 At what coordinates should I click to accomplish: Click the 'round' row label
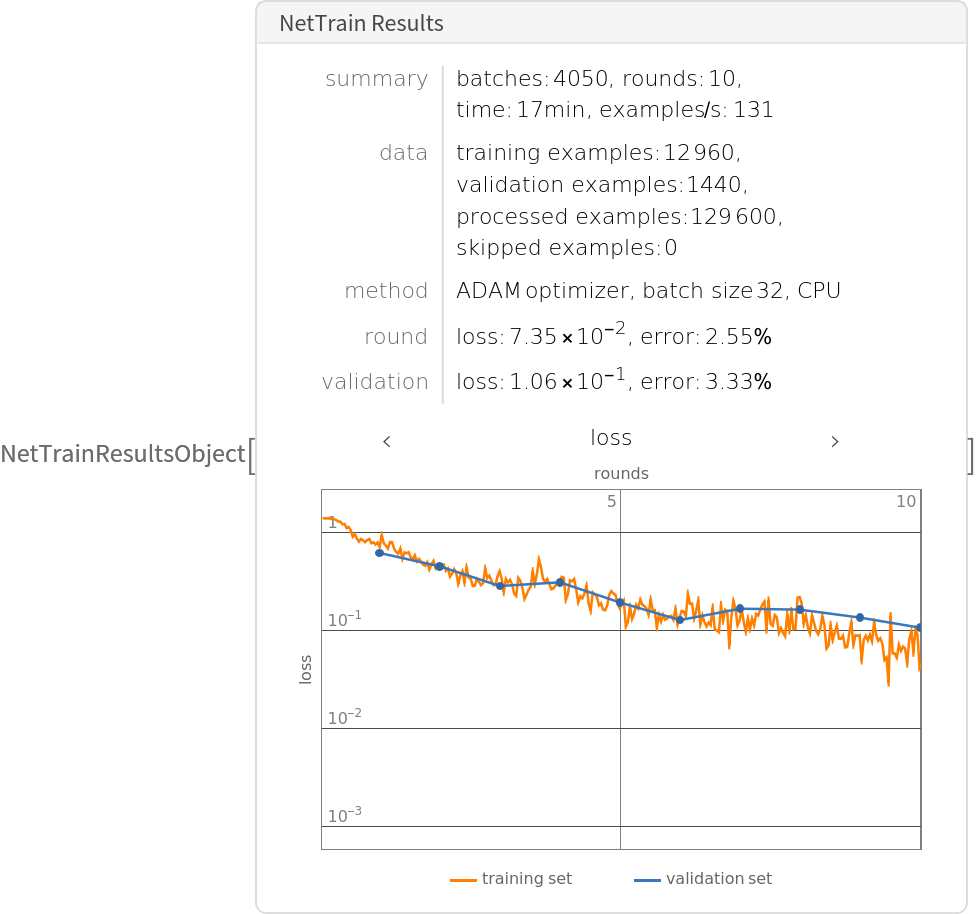(x=396, y=337)
